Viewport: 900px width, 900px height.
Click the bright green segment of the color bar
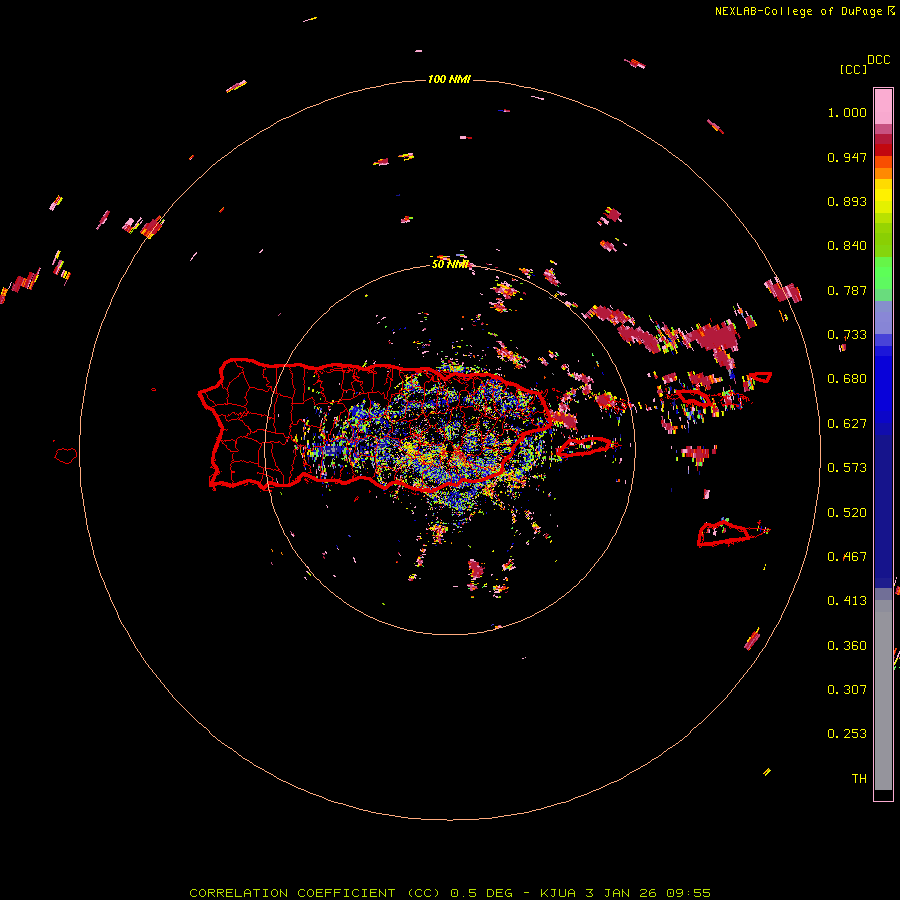883,273
